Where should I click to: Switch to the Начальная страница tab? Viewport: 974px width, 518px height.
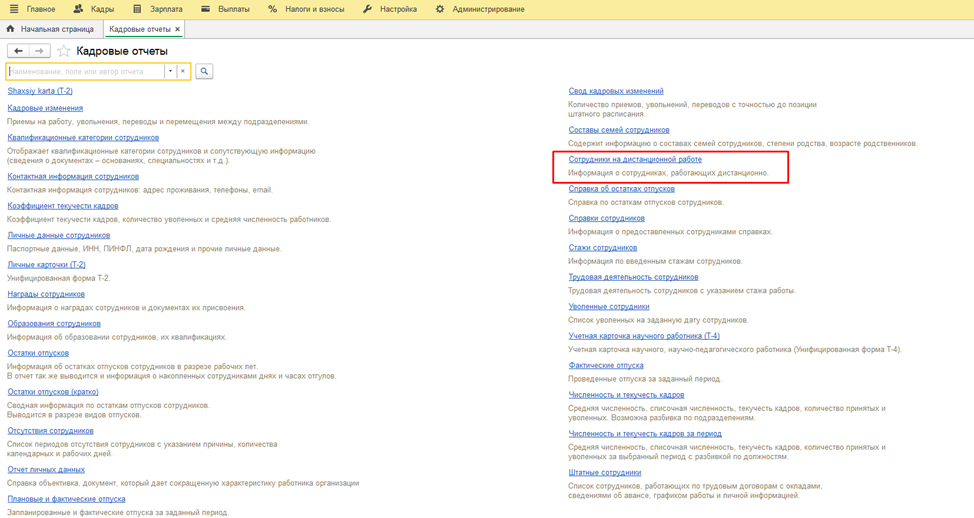(56, 29)
